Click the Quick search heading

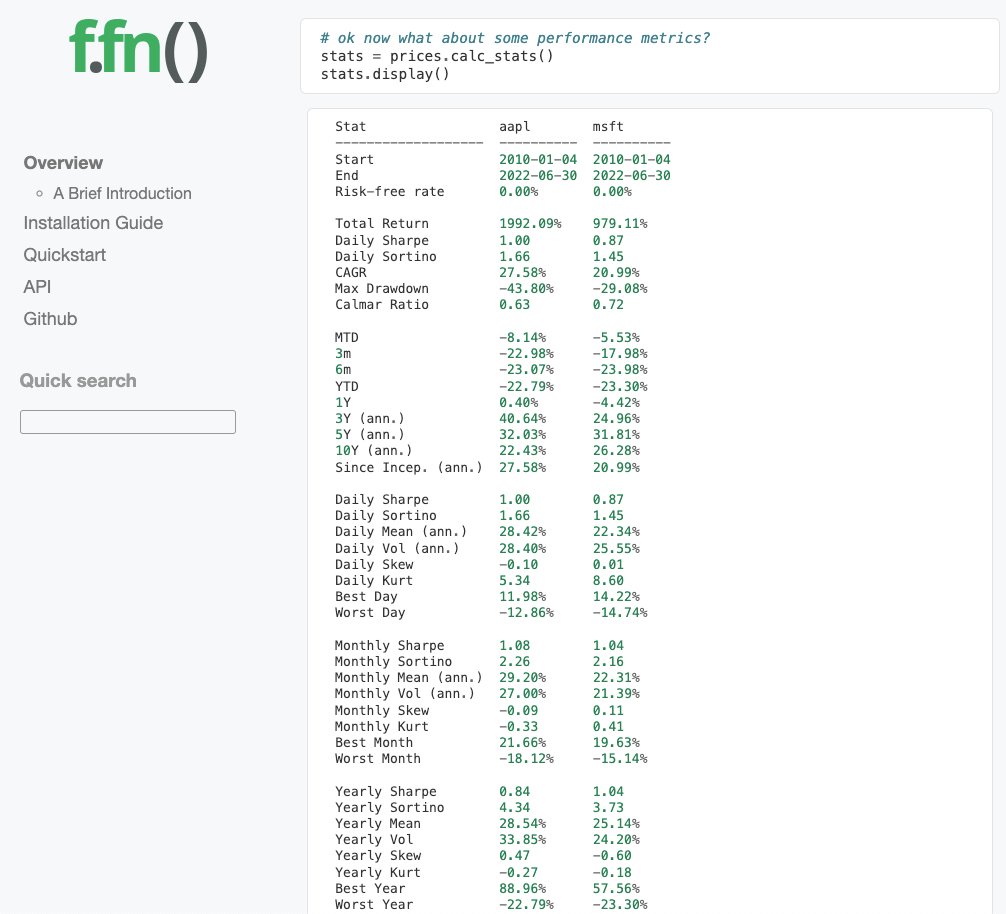pyautogui.click(x=78, y=380)
